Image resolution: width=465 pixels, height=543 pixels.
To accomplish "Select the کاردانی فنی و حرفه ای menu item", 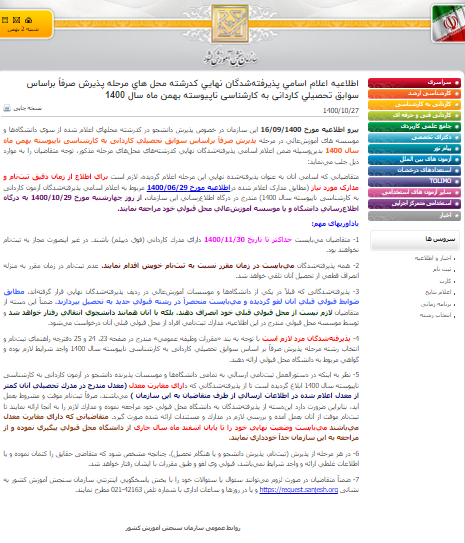I will 414,116.
